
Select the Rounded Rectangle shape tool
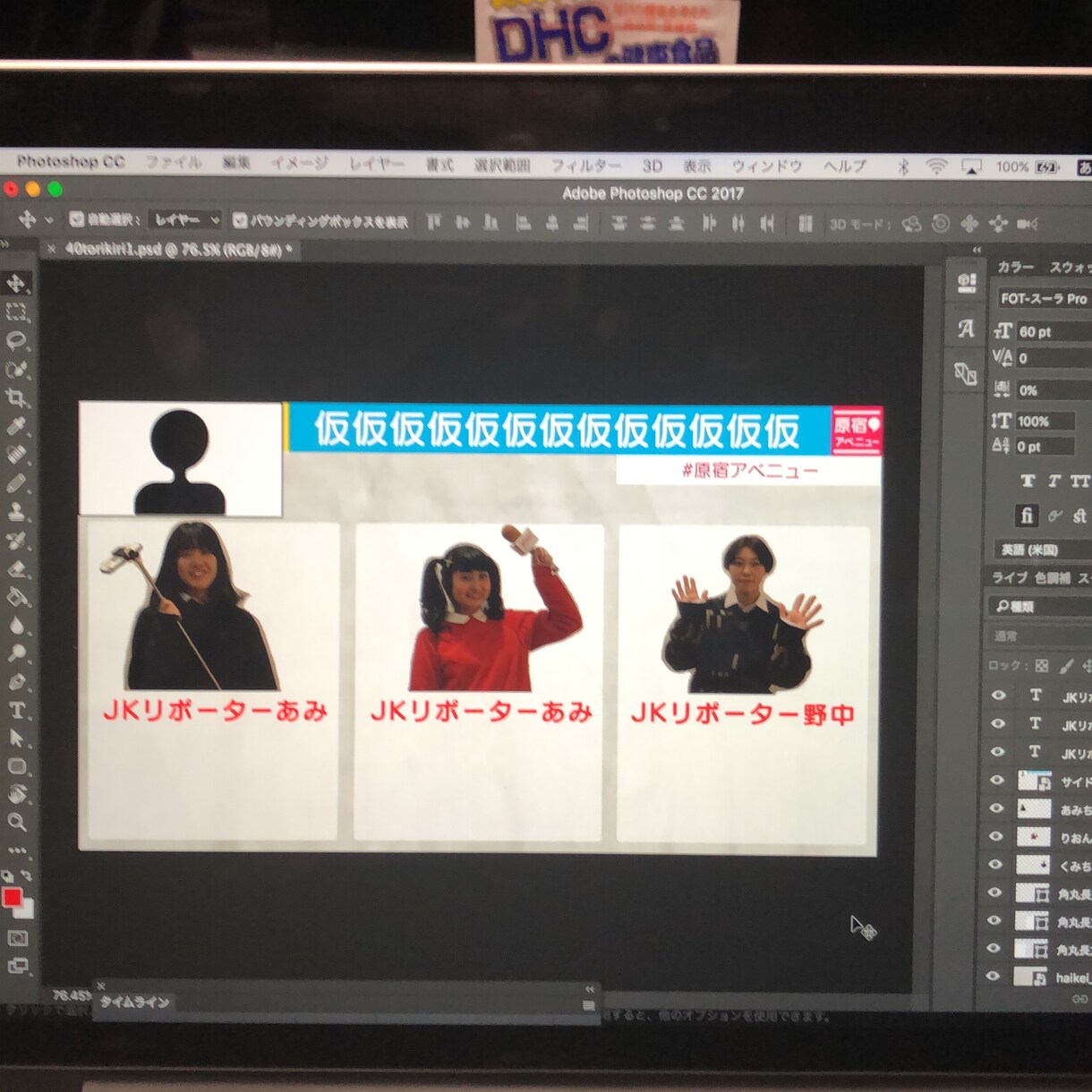[16, 766]
